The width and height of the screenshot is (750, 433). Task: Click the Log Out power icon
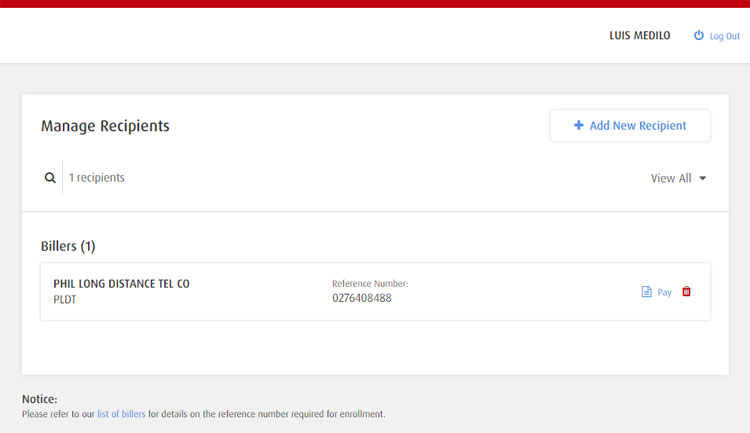[699, 35]
